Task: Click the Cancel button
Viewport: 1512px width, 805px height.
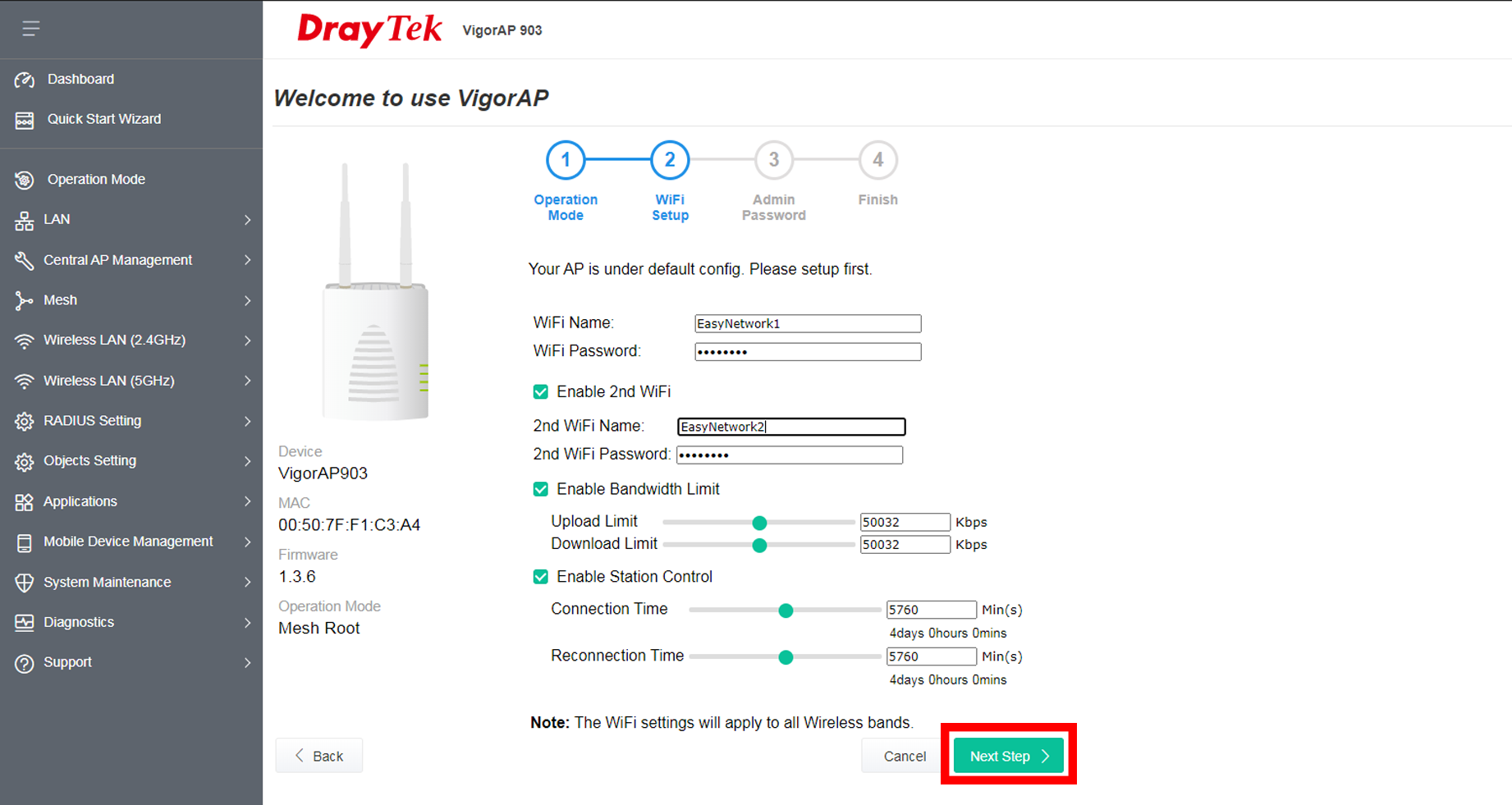Action: point(905,757)
